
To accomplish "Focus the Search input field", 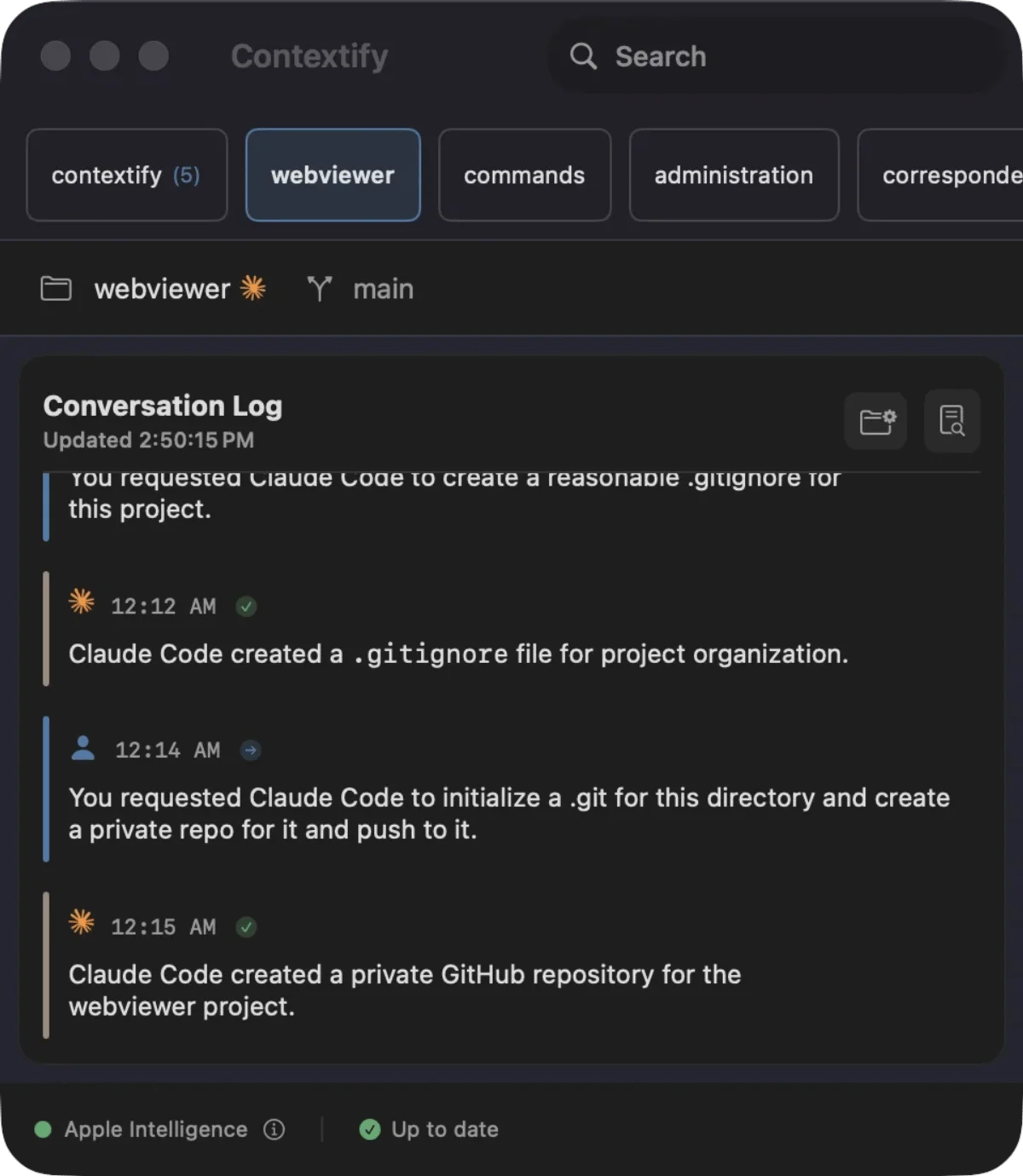I will click(x=777, y=56).
